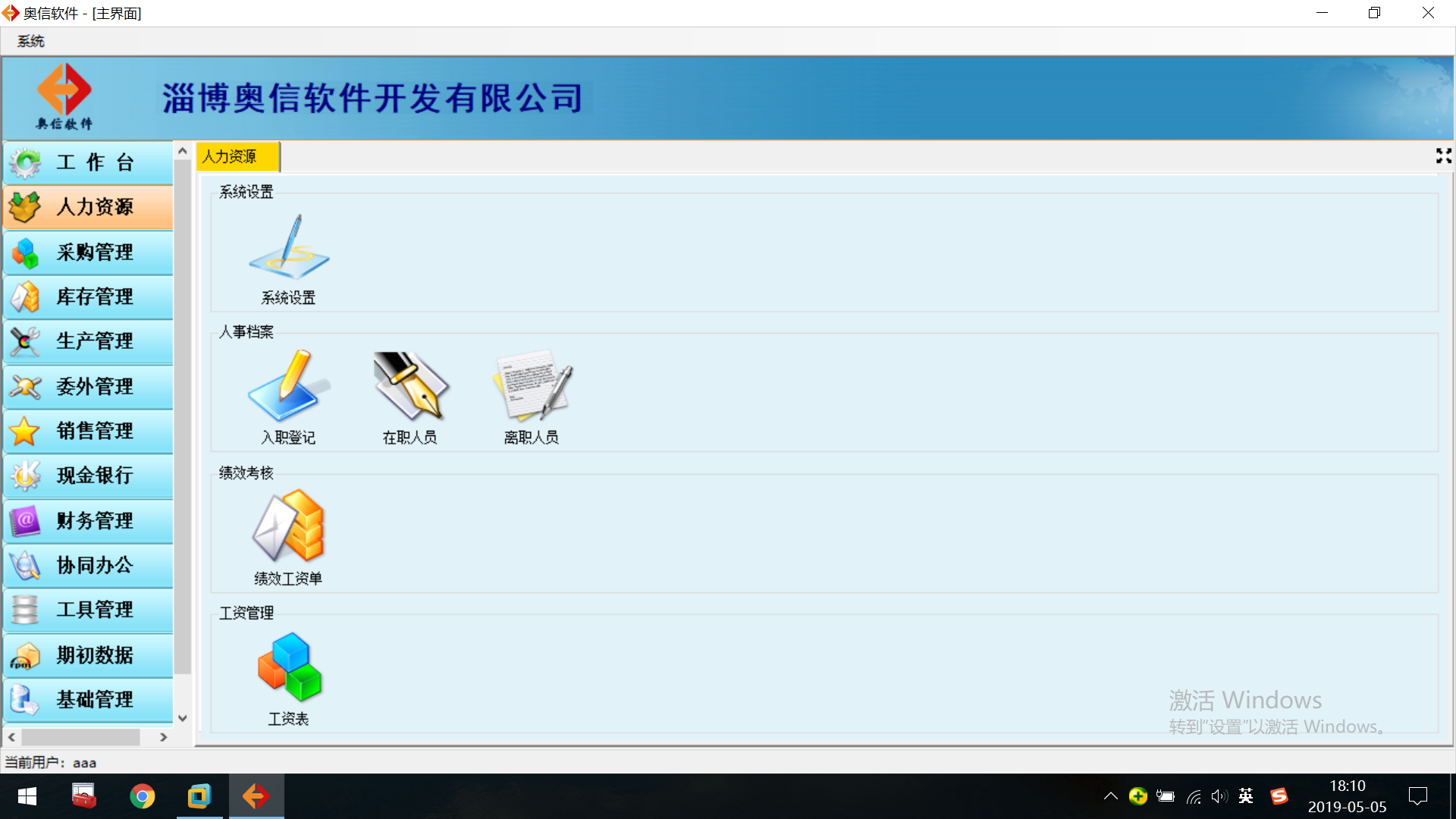This screenshot has width=1456, height=819.
Task: Open 系统 menu in menu bar
Action: (29, 40)
